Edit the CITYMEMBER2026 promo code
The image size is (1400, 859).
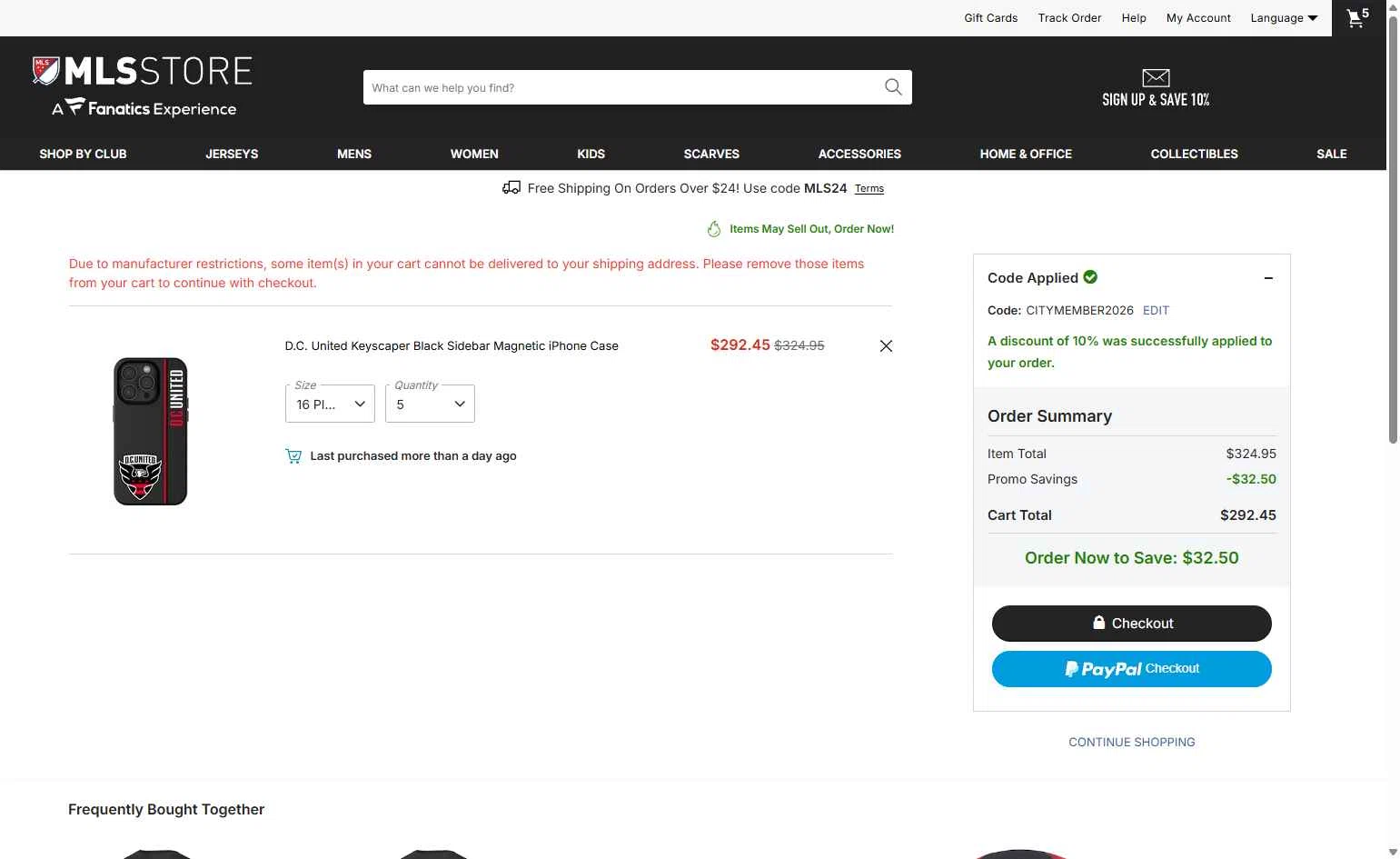pyautogui.click(x=1156, y=310)
